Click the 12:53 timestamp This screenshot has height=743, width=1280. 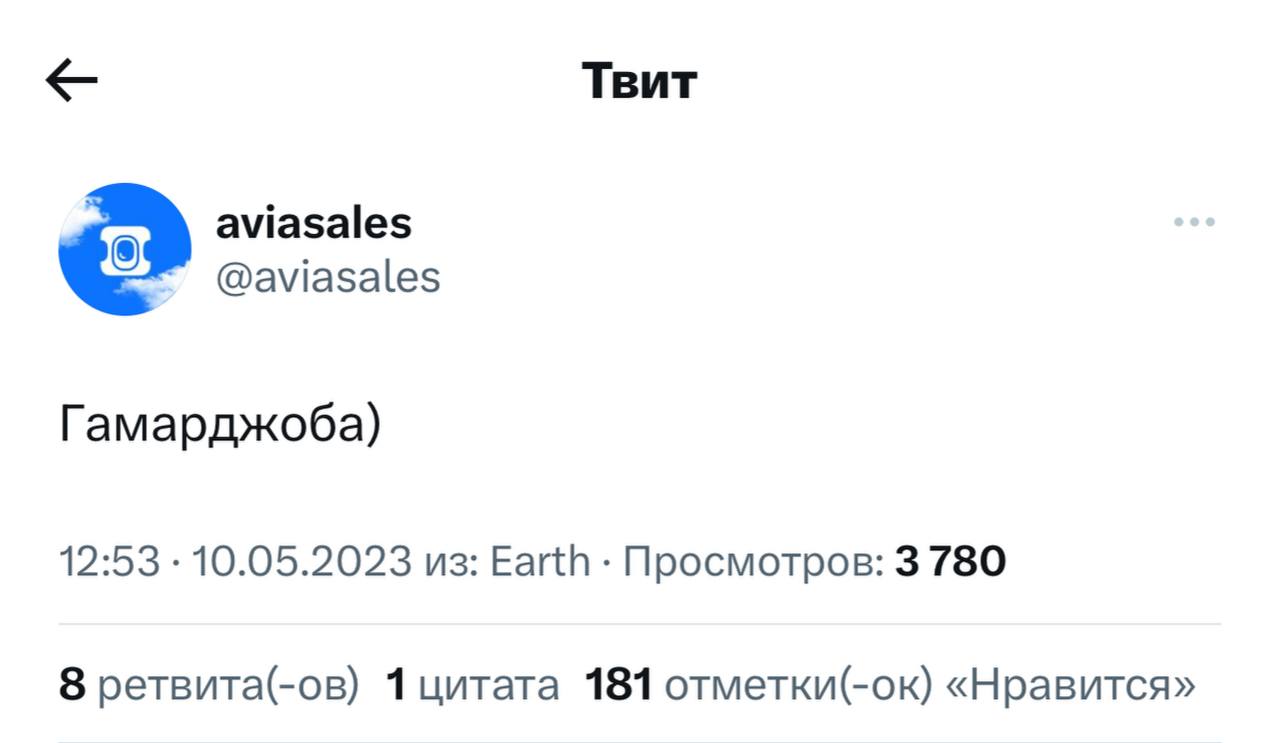tap(110, 561)
